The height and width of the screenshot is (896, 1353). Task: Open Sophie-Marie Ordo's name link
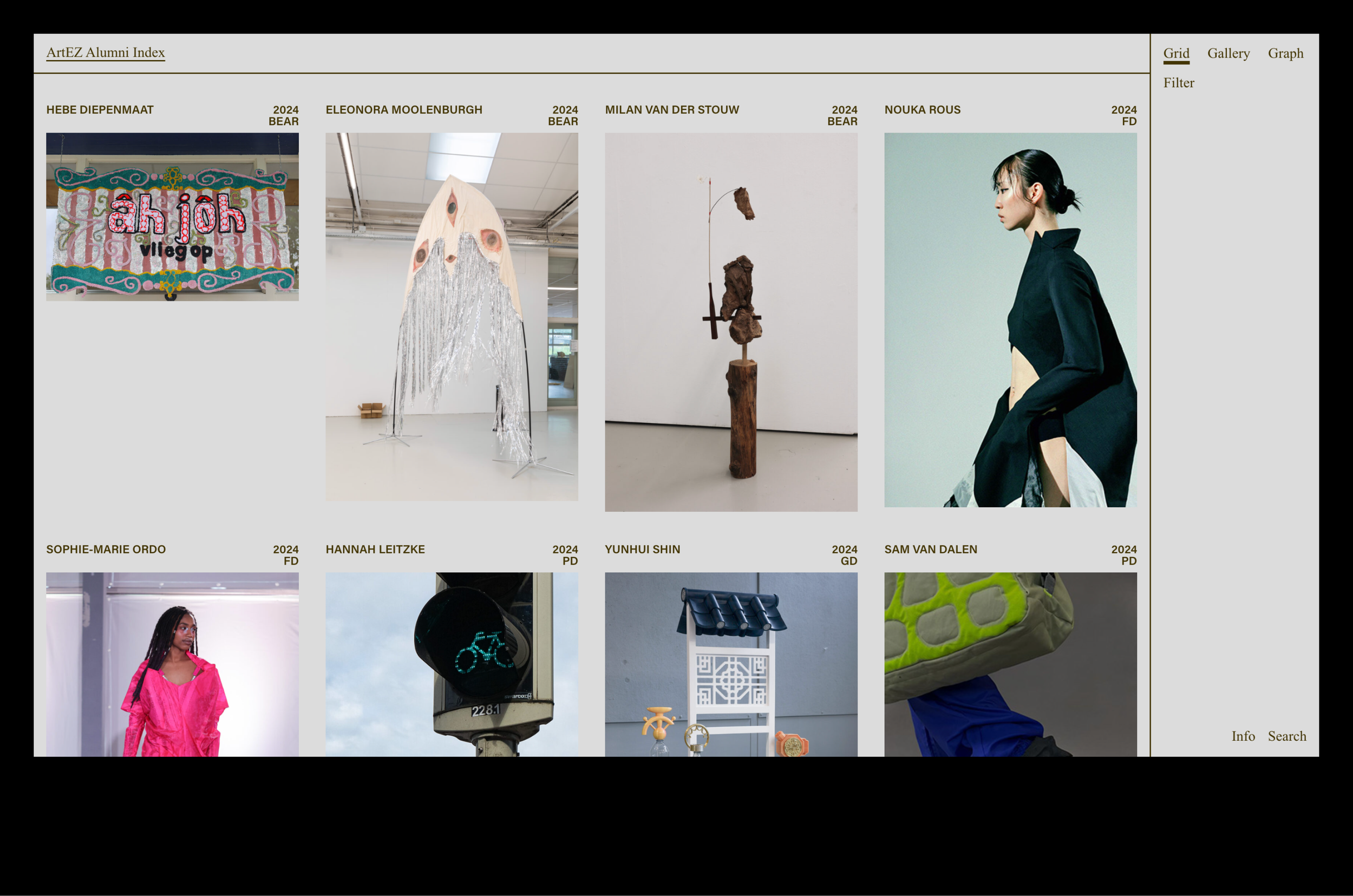106,549
